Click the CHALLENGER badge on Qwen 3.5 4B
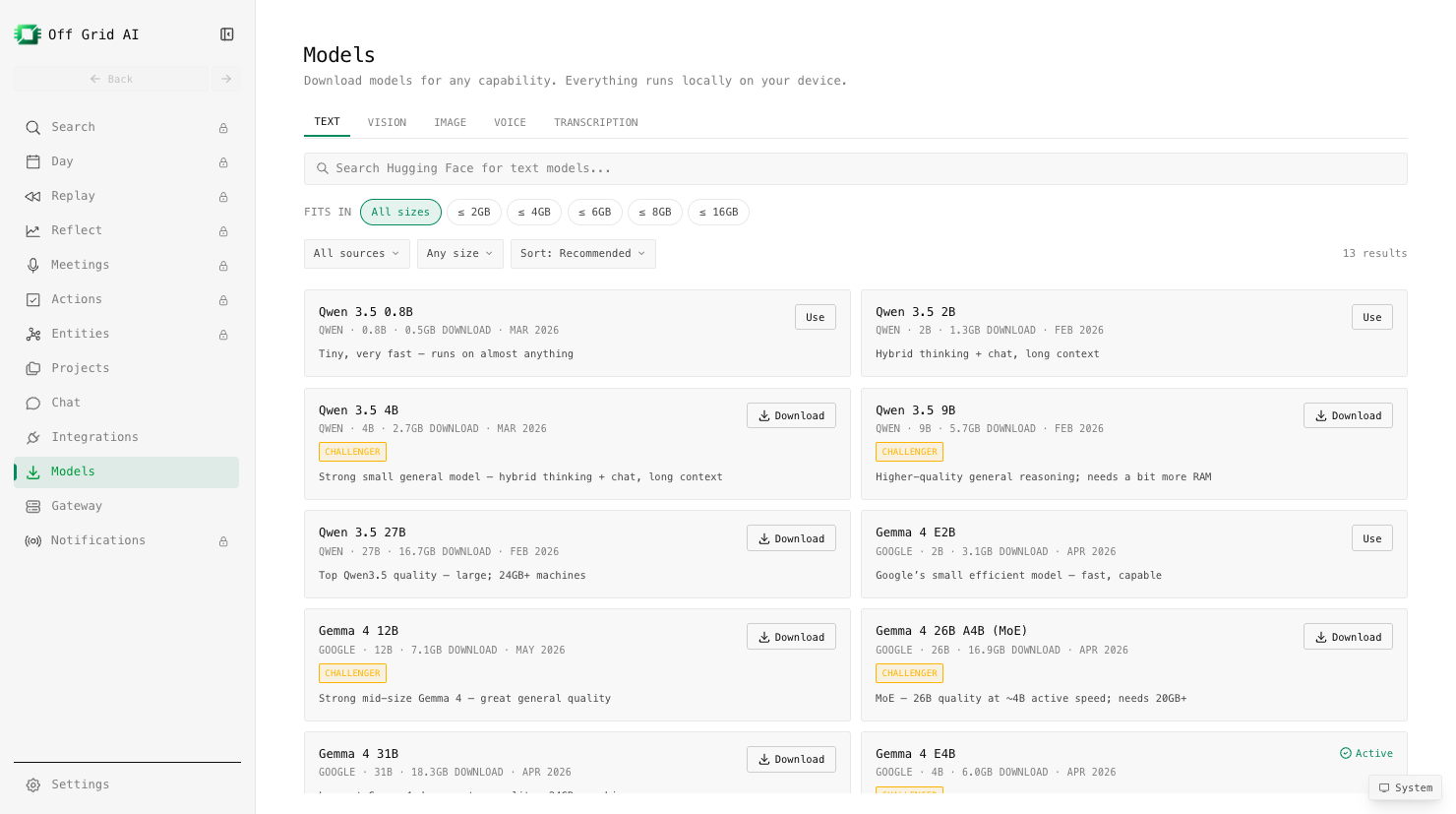The width and height of the screenshot is (1456, 814). [x=352, y=452]
